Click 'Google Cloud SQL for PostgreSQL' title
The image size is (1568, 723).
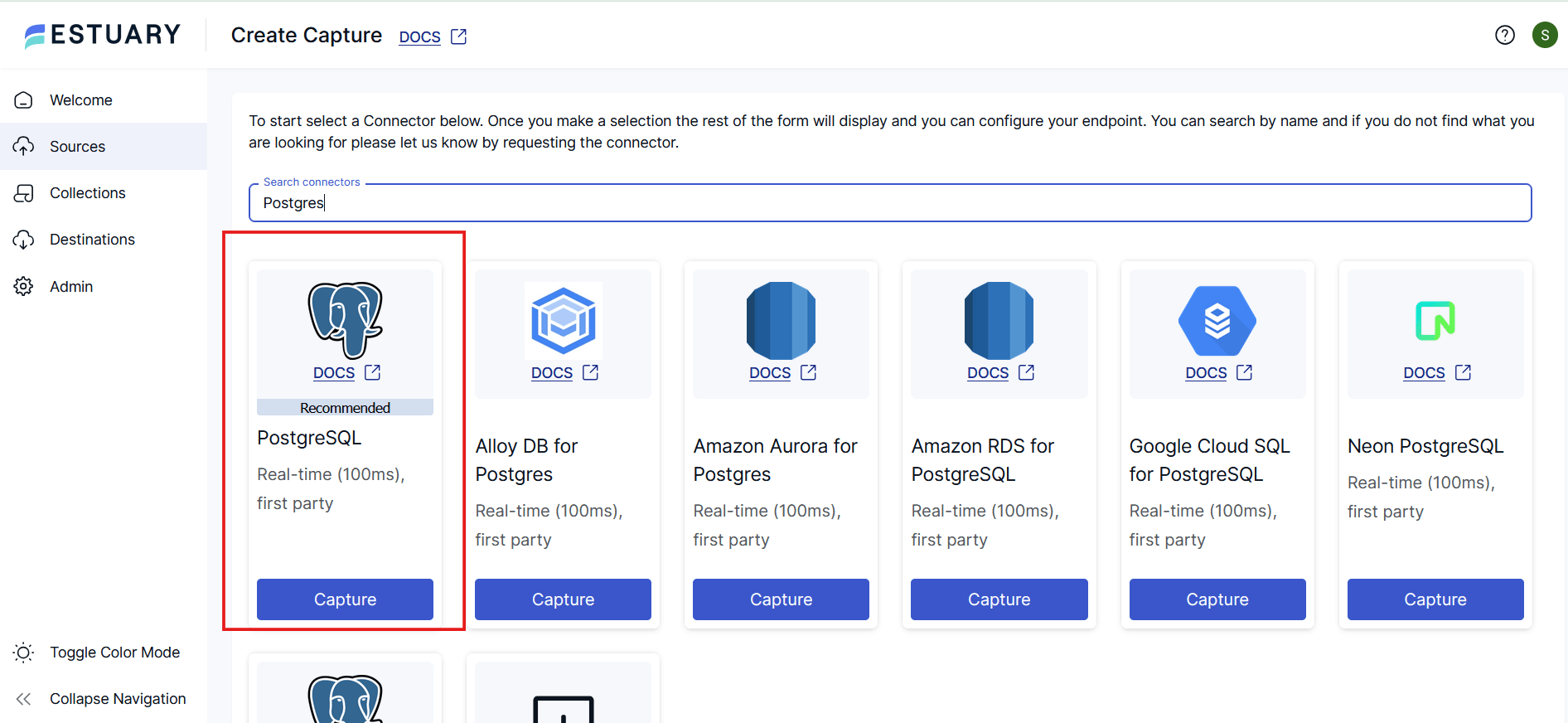pyautogui.click(x=1210, y=460)
